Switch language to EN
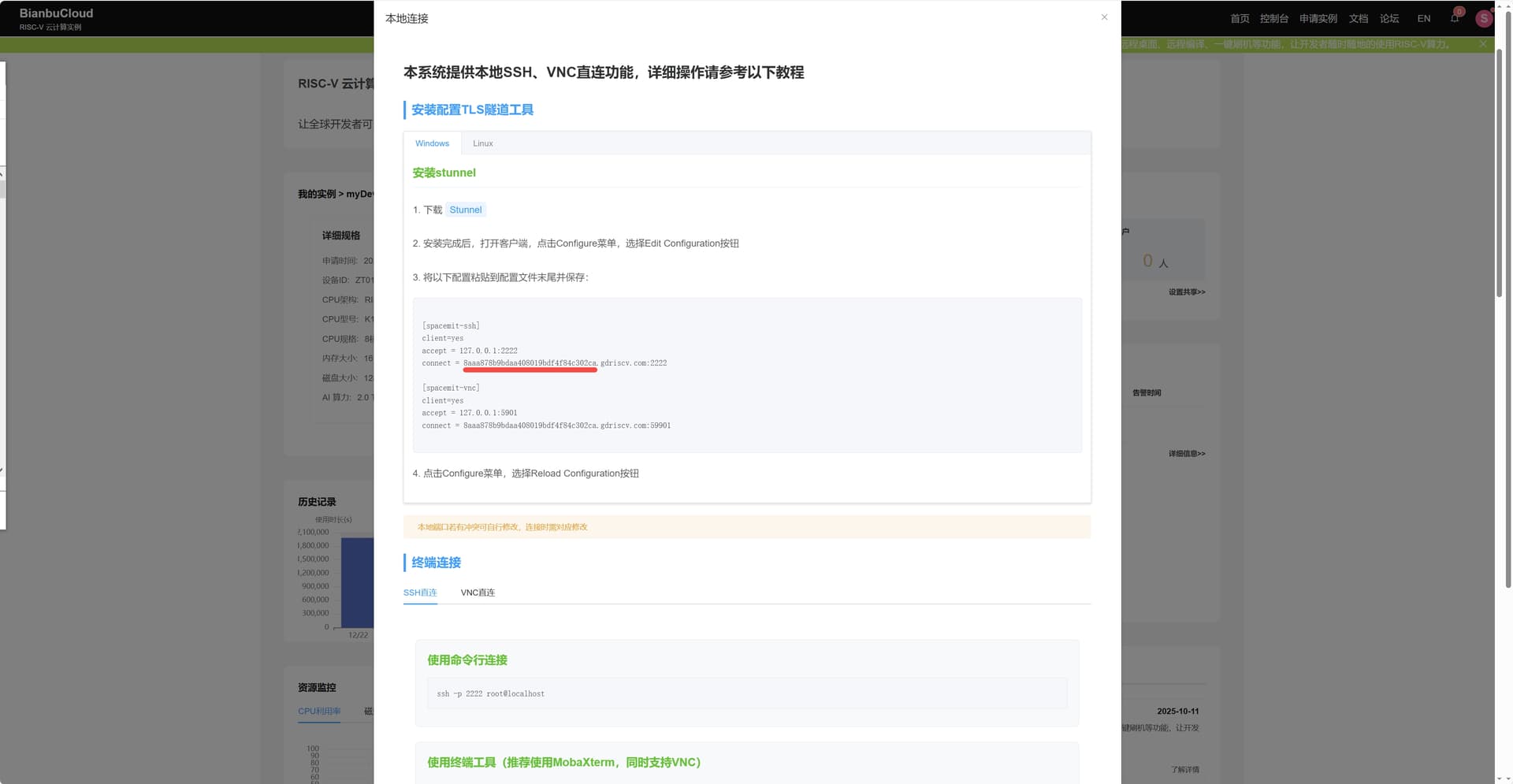Viewport: 1513px width, 784px height. (1423, 19)
